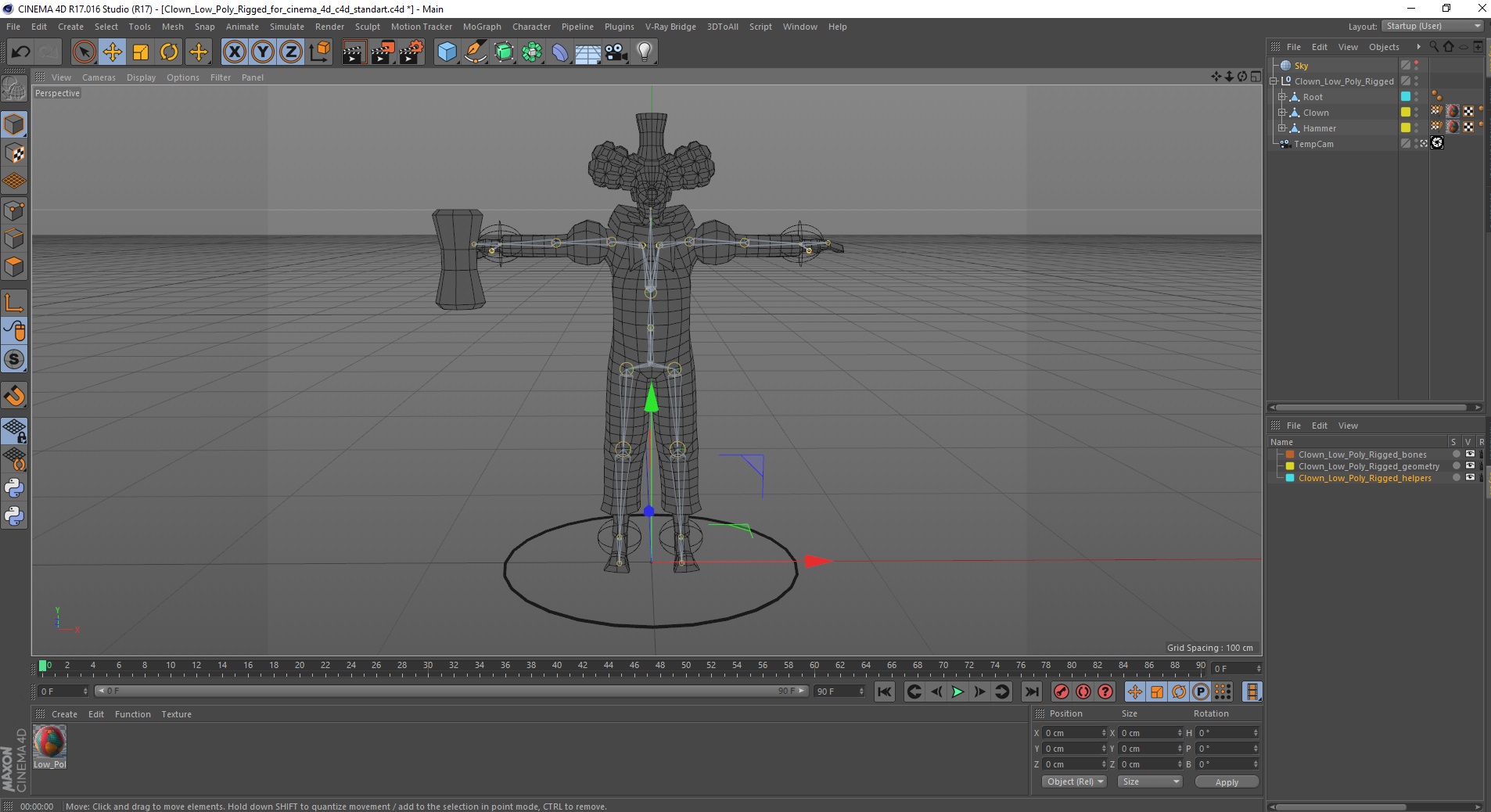This screenshot has height=812, width=1491.
Task: Play the animation forward
Action: point(957,692)
